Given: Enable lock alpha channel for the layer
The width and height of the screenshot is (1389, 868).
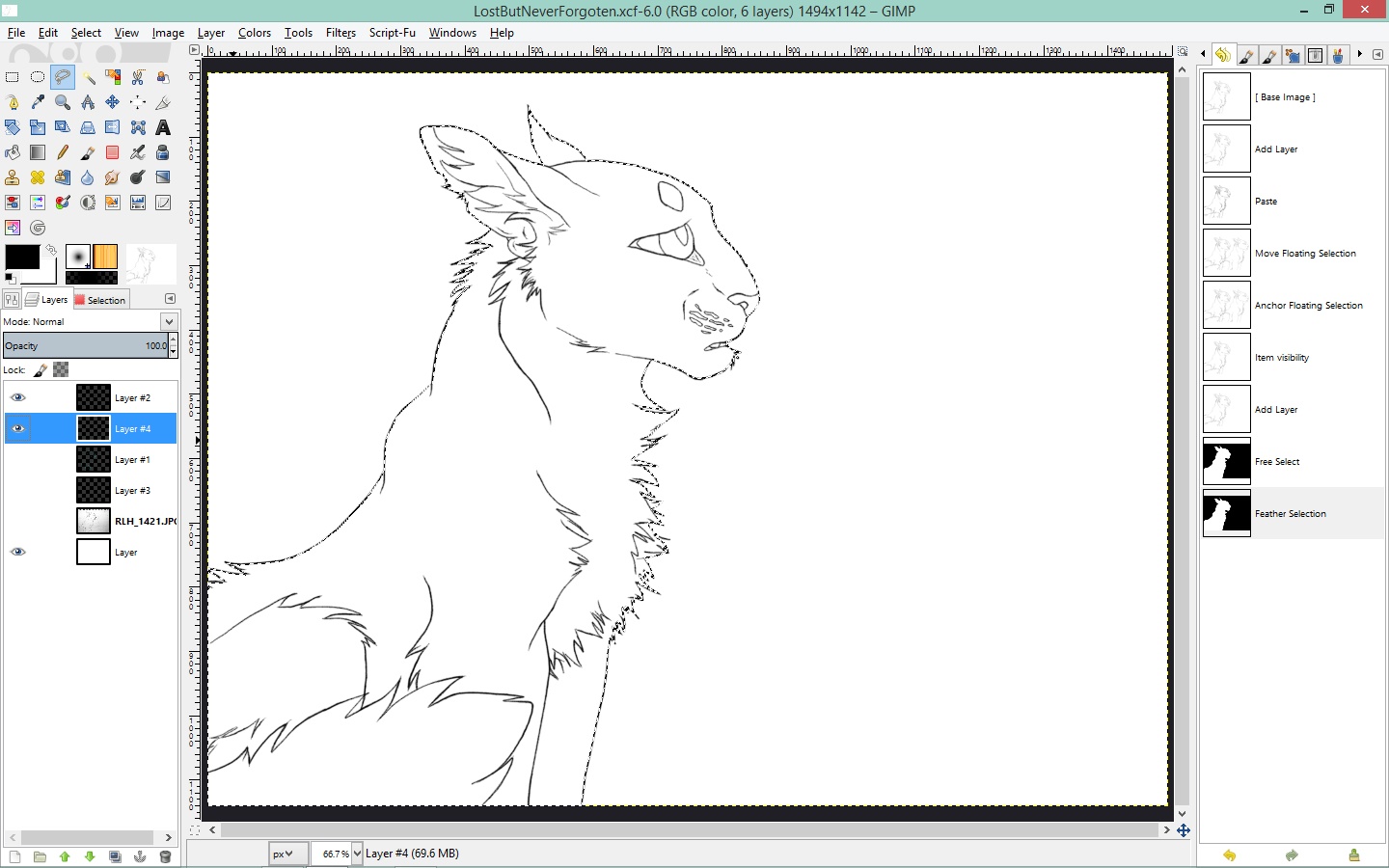Looking at the screenshot, I should pos(60,370).
